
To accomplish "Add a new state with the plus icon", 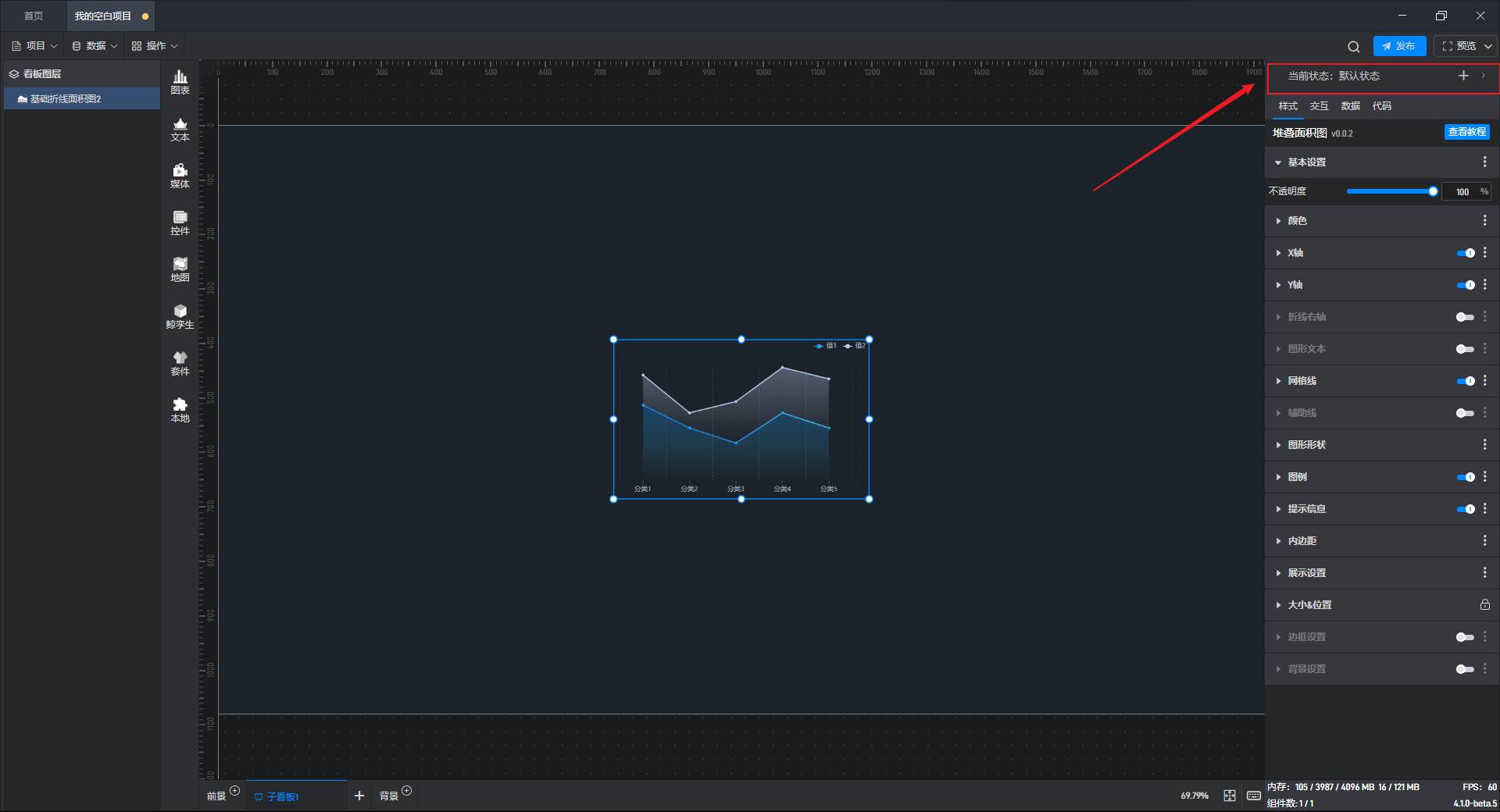I will (x=1463, y=76).
